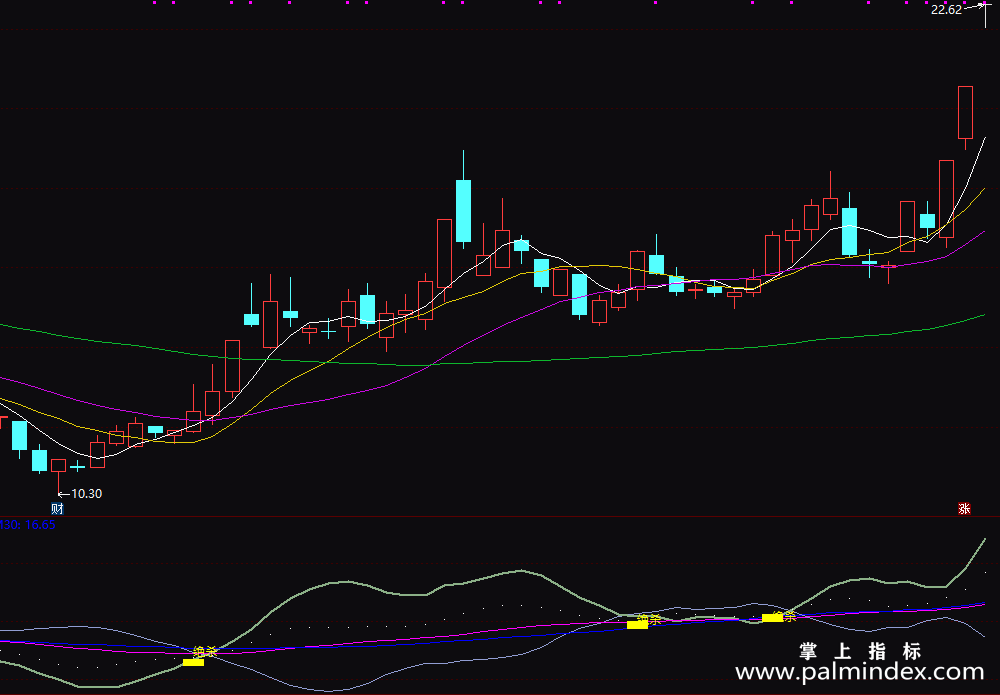1000x695 pixels.
Task: Click the 涨 marker badge
Action: point(964,509)
